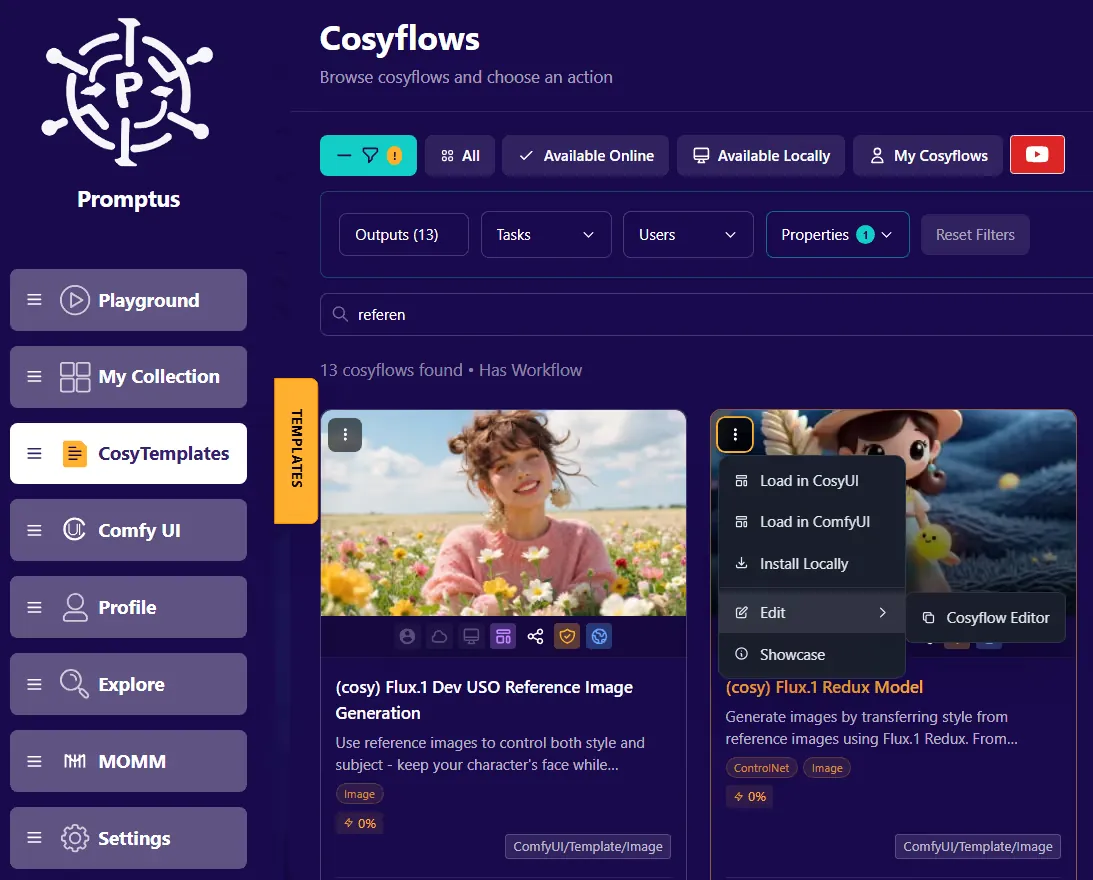Click the Comfy UI logo icon

click(x=75, y=529)
